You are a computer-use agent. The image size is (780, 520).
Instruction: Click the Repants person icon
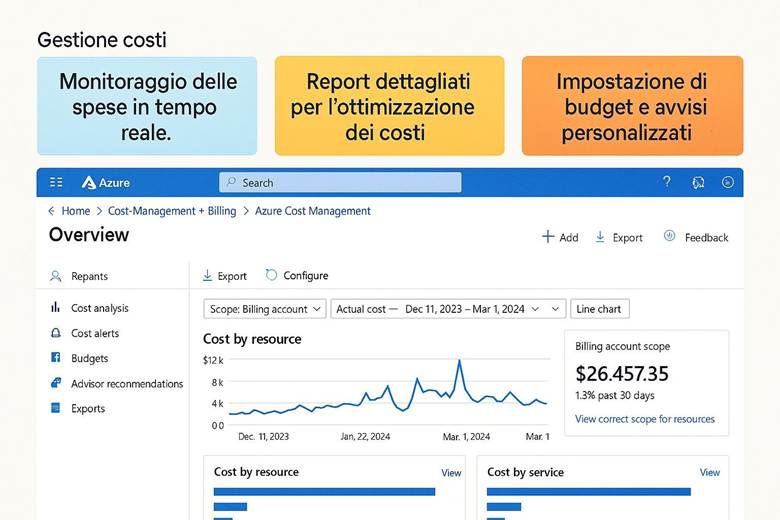[56, 276]
